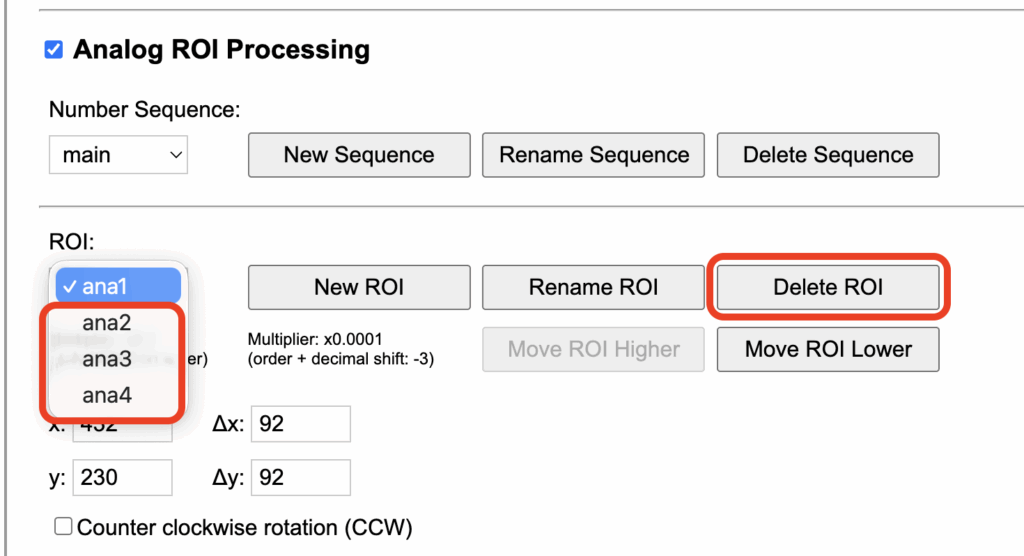Click the y coordinate input field
Viewport: 1024px width, 556px height.
point(120,478)
